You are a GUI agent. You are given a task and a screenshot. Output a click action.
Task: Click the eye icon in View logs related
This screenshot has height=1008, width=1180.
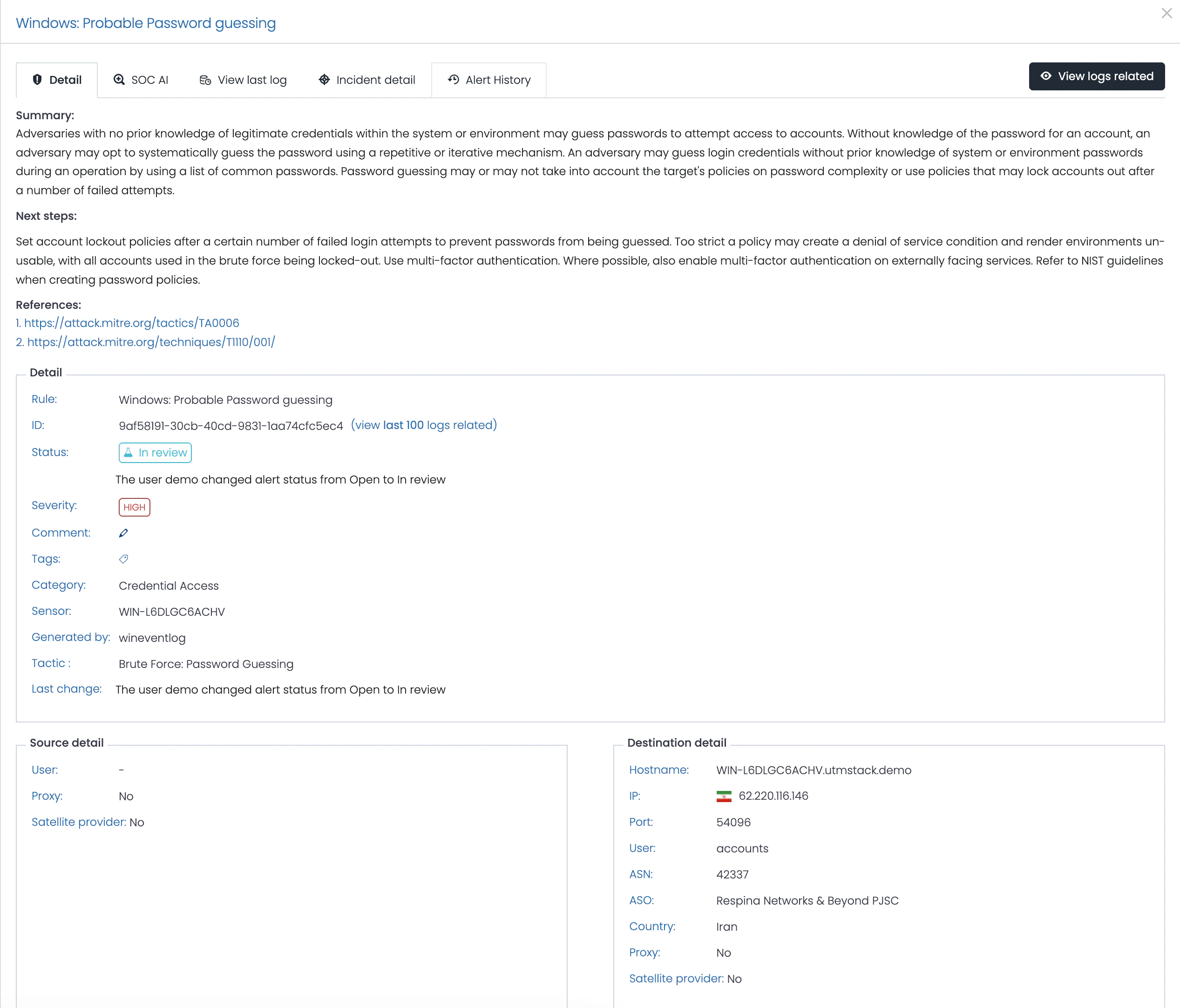(x=1045, y=76)
